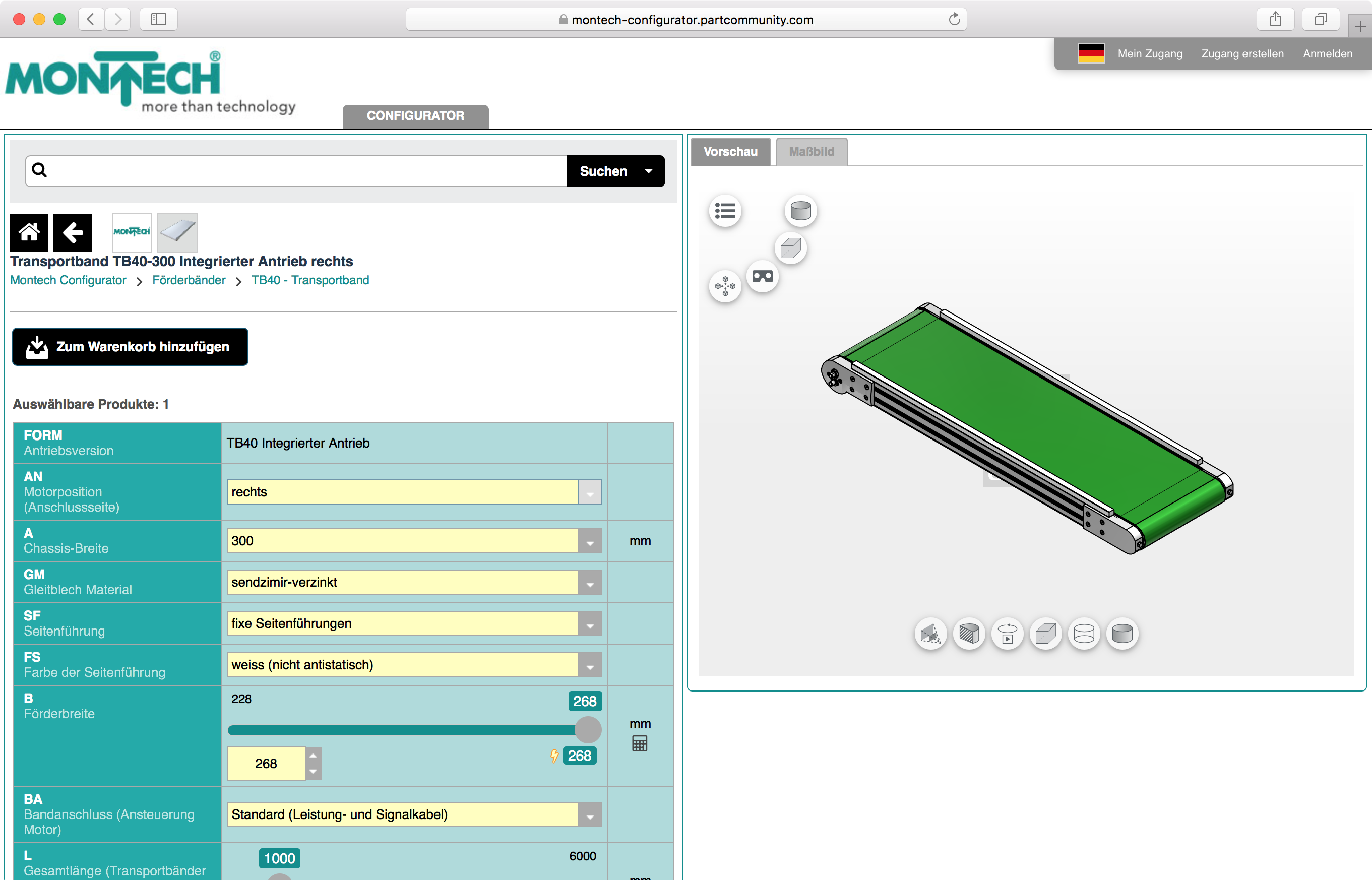Click the exploded view nodes icon
The height and width of the screenshot is (880, 1372).
tap(725, 286)
